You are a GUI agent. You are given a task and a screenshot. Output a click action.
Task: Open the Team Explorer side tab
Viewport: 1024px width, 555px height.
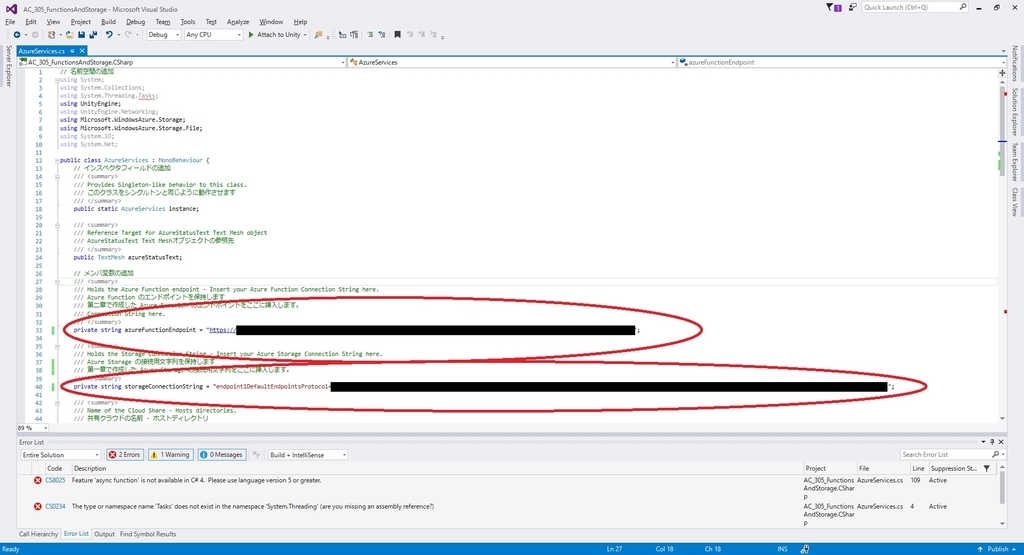[x=1015, y=162]
